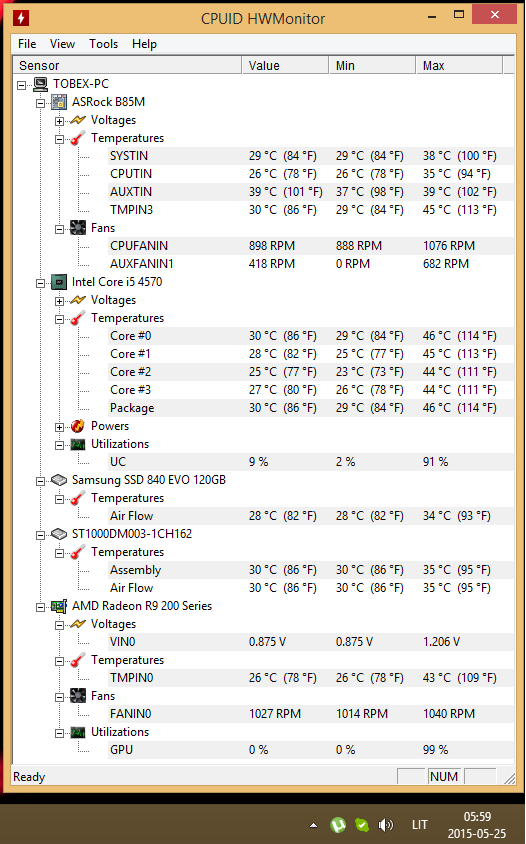Open the Tools menu
Image resolution: width=526 pixels, height=844 pixels.
(103, 44)
